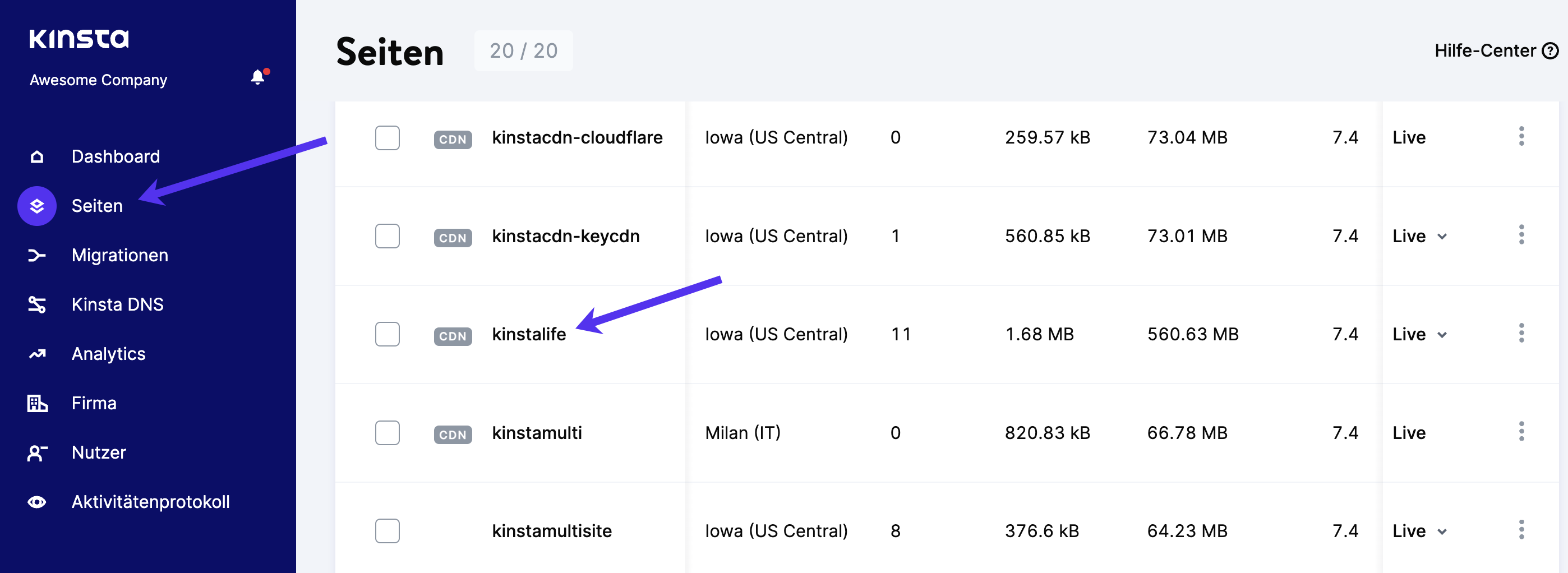This screenshot has height=573, width=1568.
Task: Open the Dashboard icon in sidebar
Action: click(36, 156)
